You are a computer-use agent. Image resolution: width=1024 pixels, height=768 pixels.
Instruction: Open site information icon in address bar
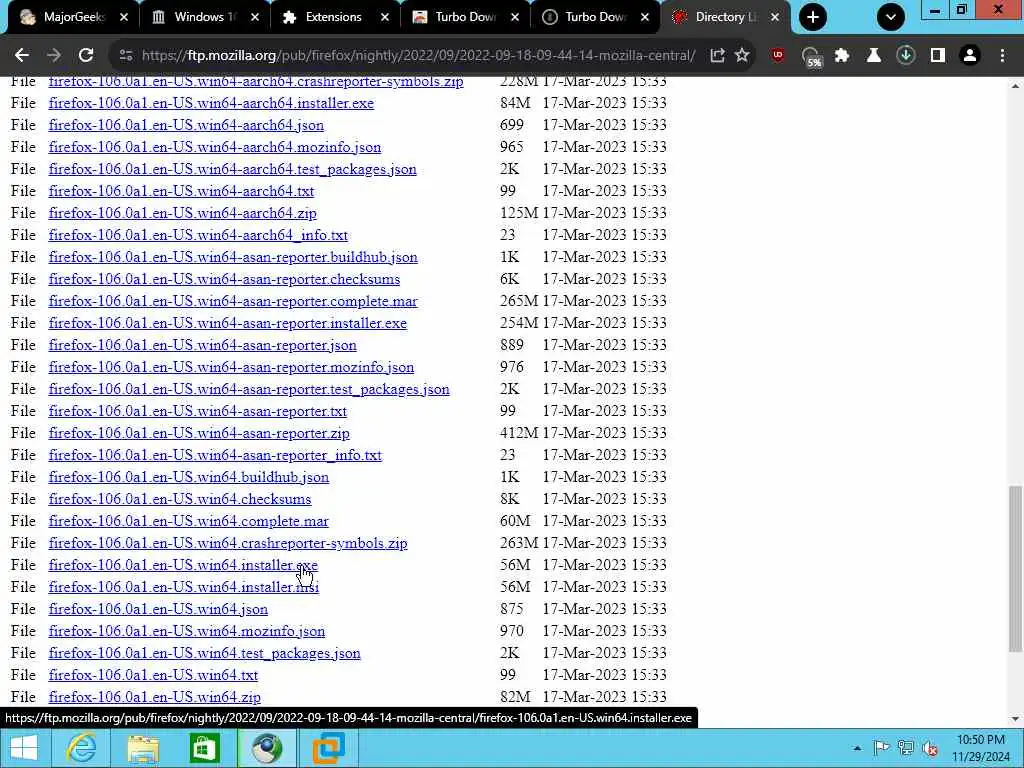(x=126, y=56)
